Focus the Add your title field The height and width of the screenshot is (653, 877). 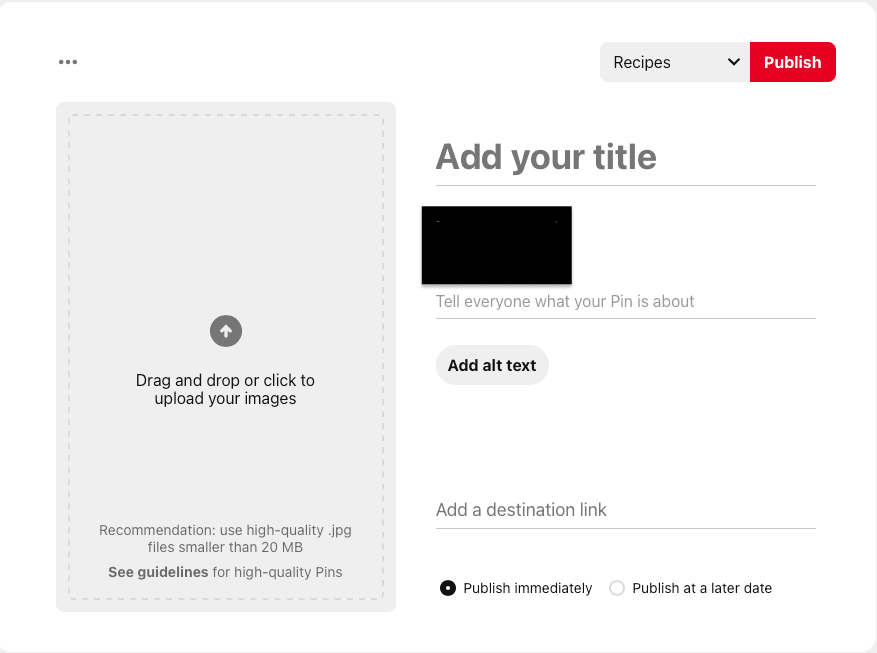tap(625, 157)
